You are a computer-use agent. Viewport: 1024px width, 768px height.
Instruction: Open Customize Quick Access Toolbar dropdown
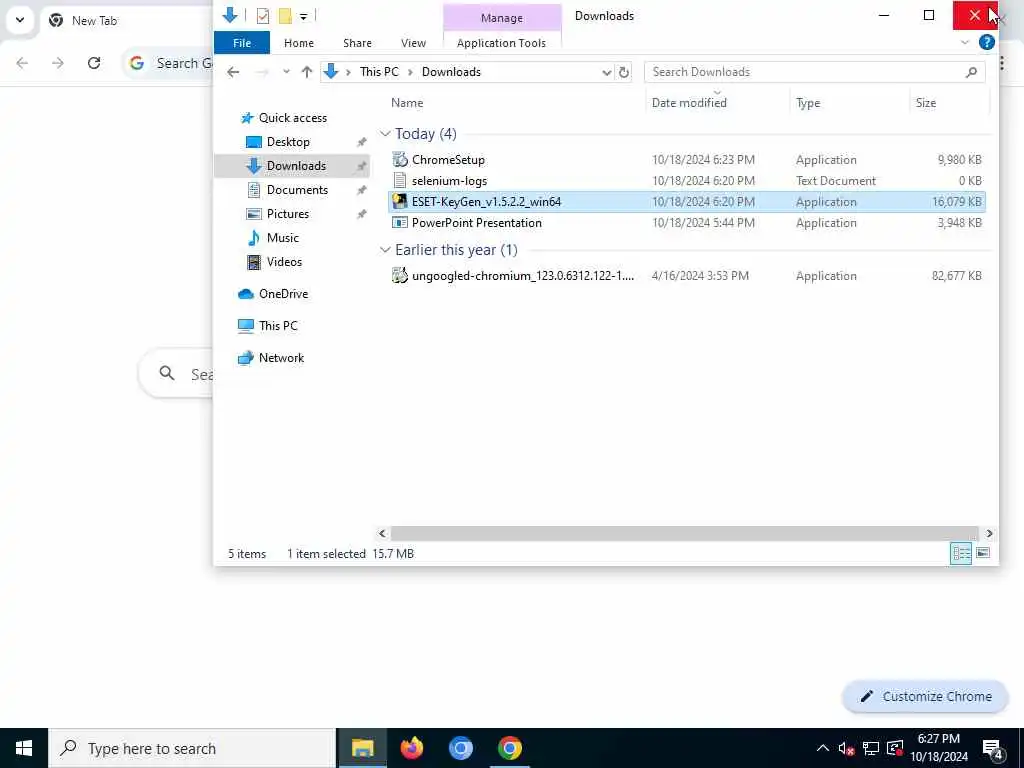click(x=304, y=16)
